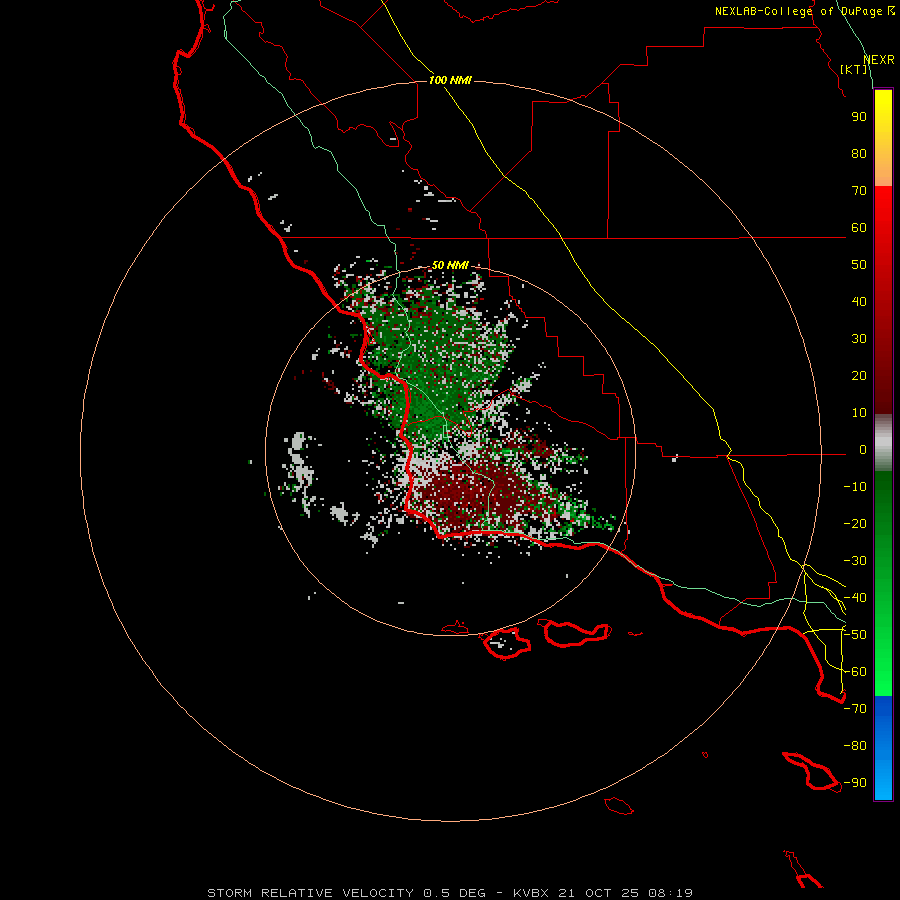Click the '-40' value on the velocity scale

tap(855, 598)
